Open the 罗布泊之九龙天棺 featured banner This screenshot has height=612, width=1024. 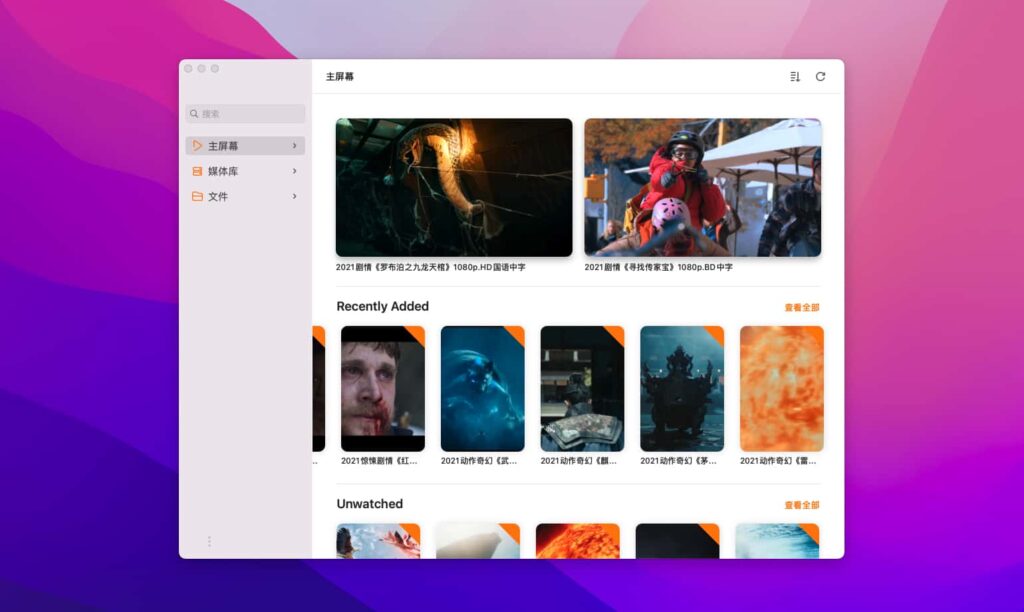point(453,186)
